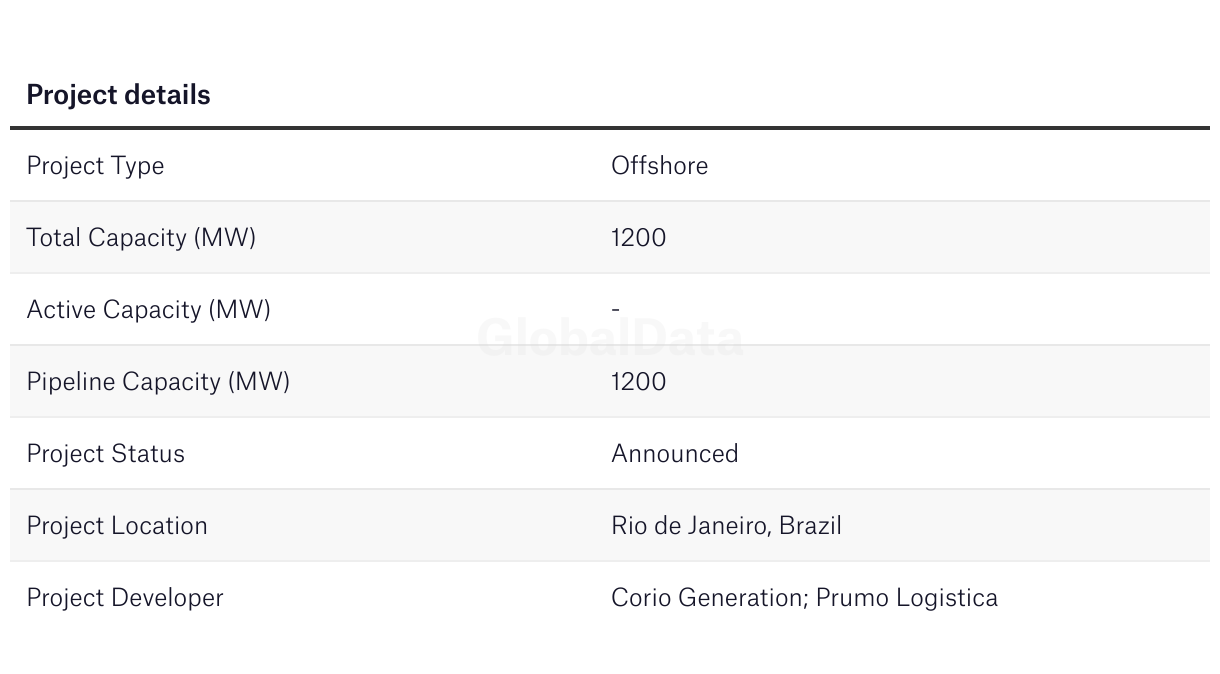Click the faint GlobalData watermark

610,338
